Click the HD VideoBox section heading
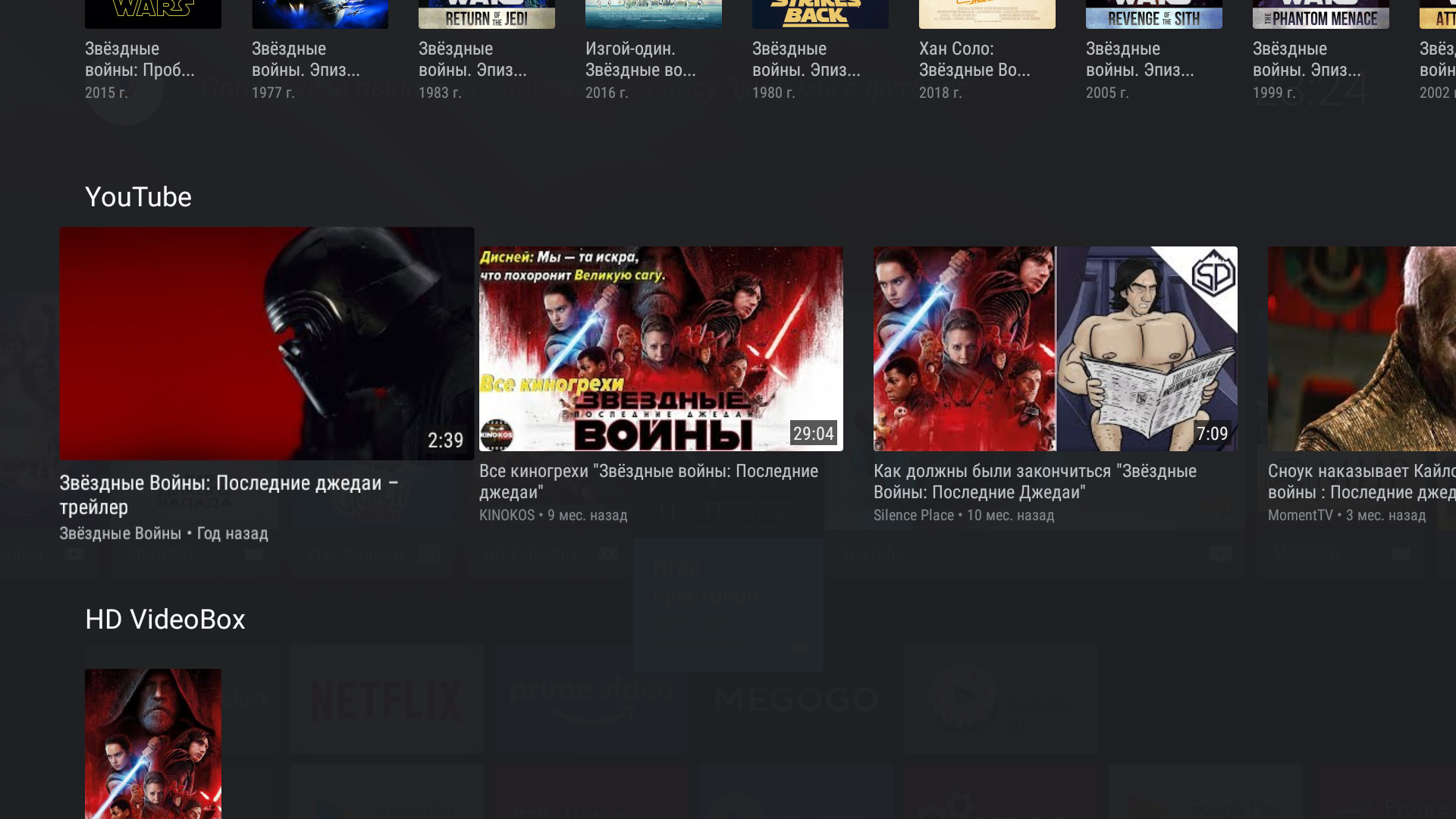The width and height of the screenshot is (1456, 819). point(165,620)
